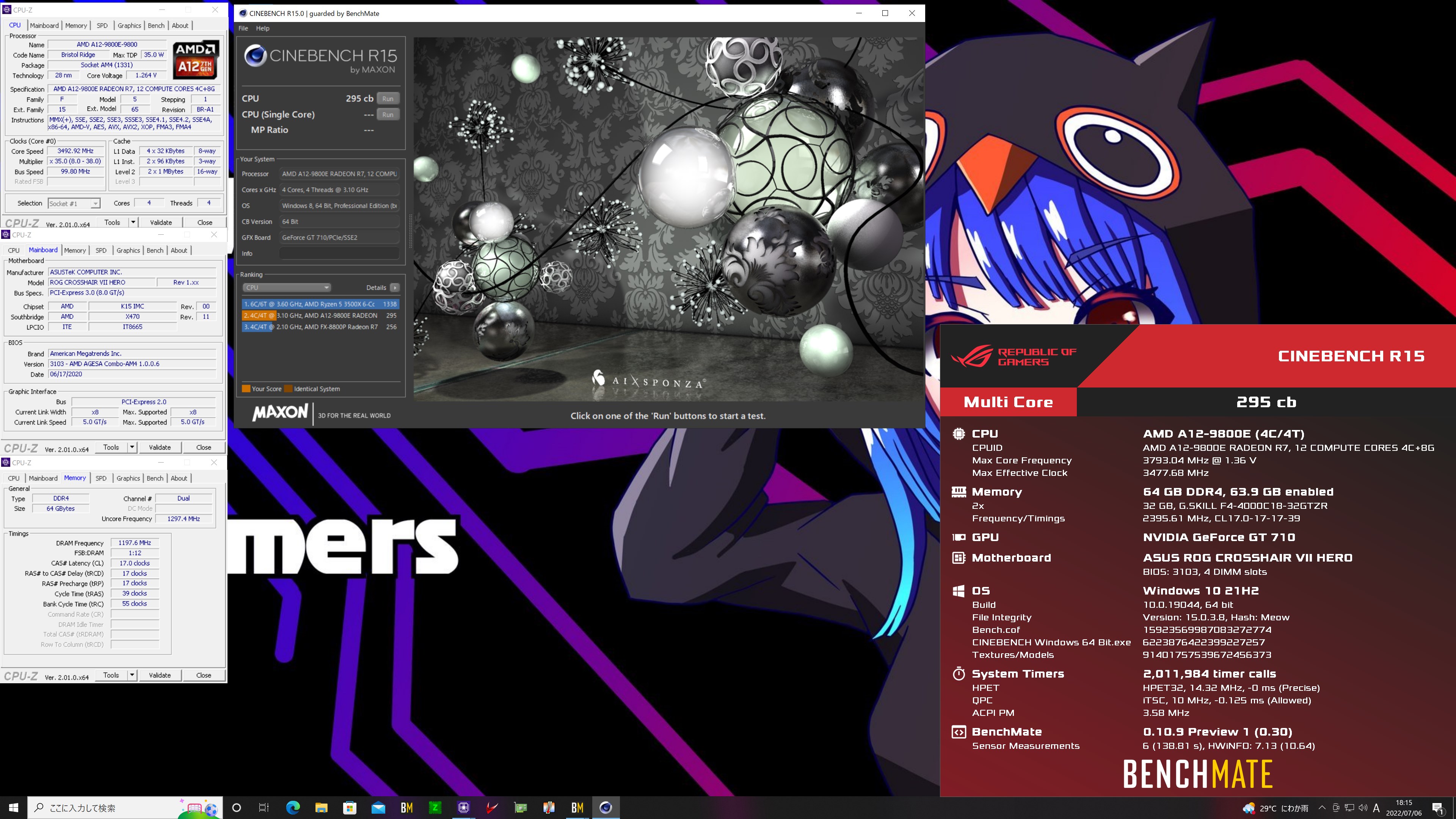Open the Cinebench Help menu
This screenshot has width=1456, height=819.
pos(263,28)
